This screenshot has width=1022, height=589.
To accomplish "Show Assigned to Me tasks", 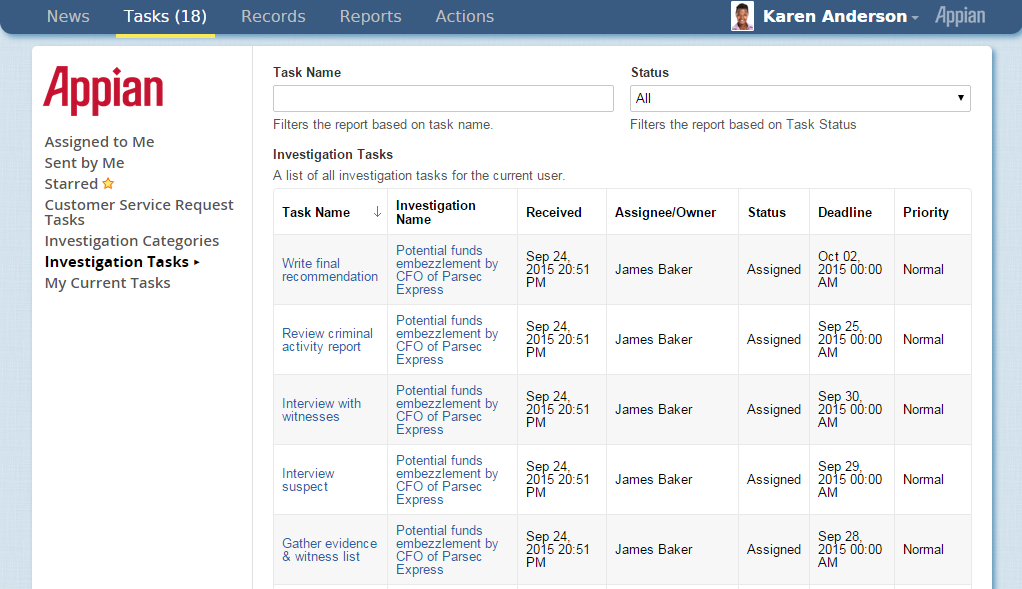I will coord(99,142).
